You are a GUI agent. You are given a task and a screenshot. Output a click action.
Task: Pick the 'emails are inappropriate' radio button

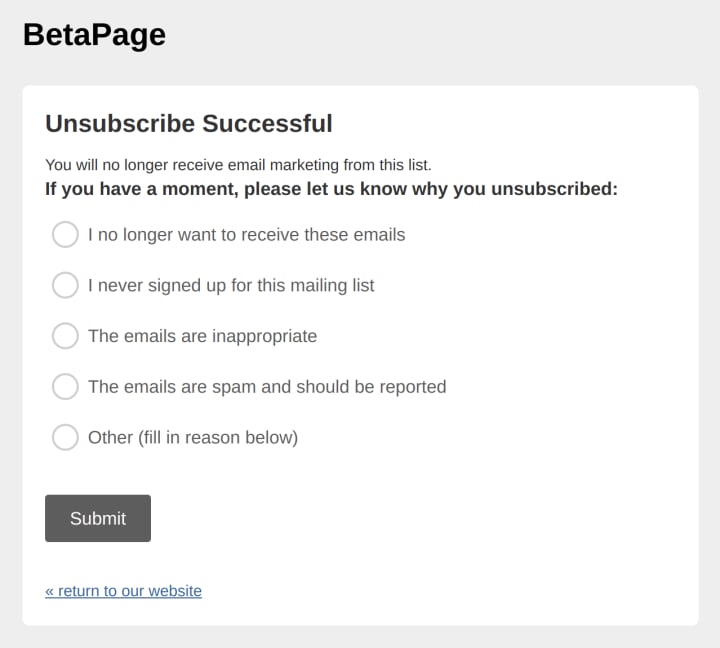click(65, 336)
